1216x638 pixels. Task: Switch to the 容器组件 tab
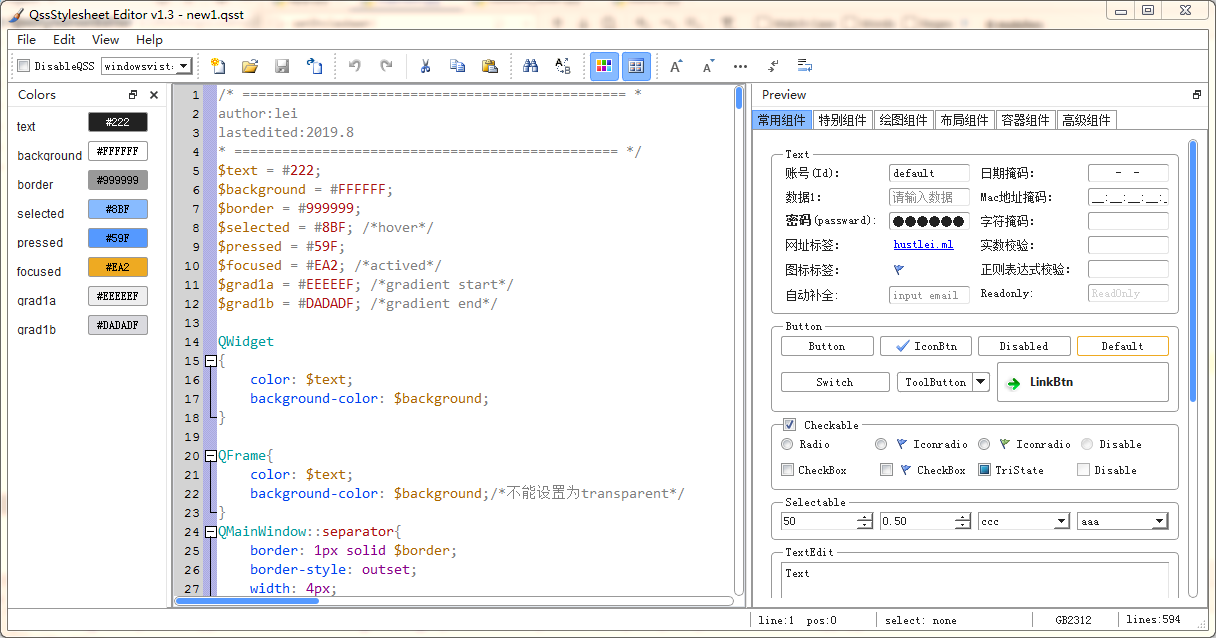(1025, 120)
